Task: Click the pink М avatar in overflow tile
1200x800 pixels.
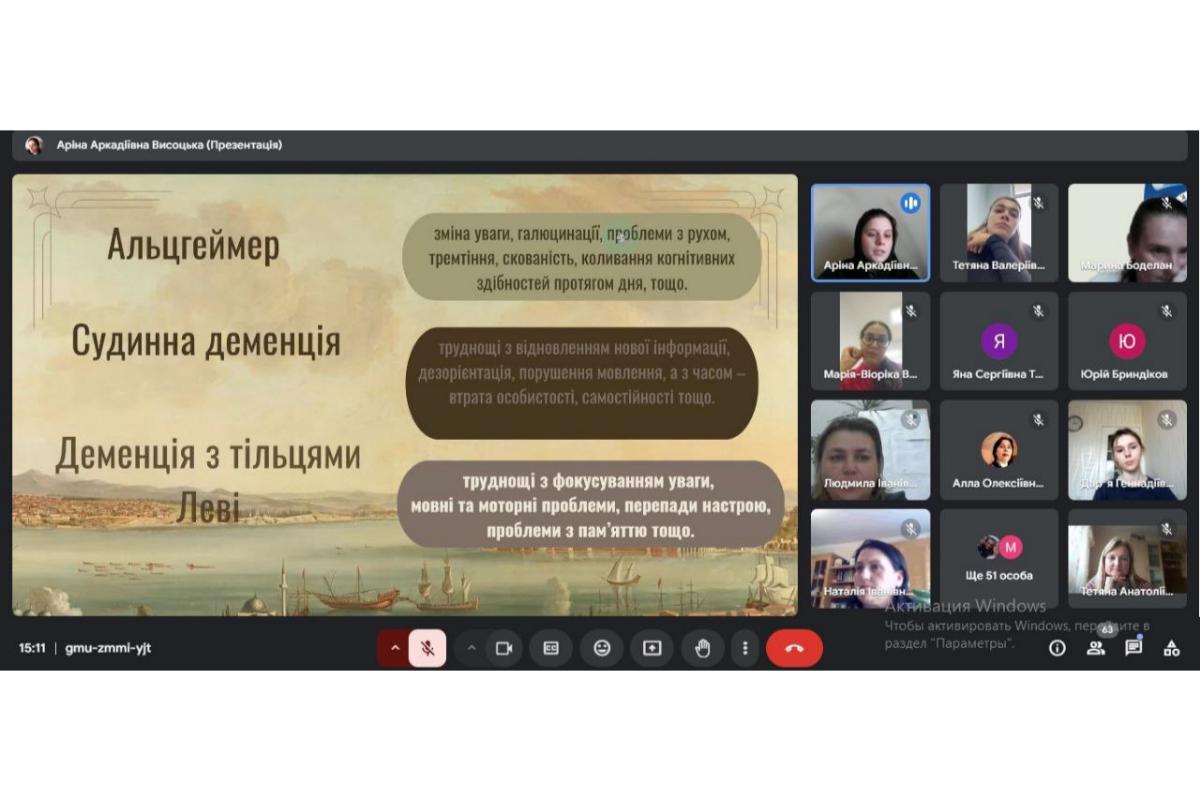Action: [1011, 547]
